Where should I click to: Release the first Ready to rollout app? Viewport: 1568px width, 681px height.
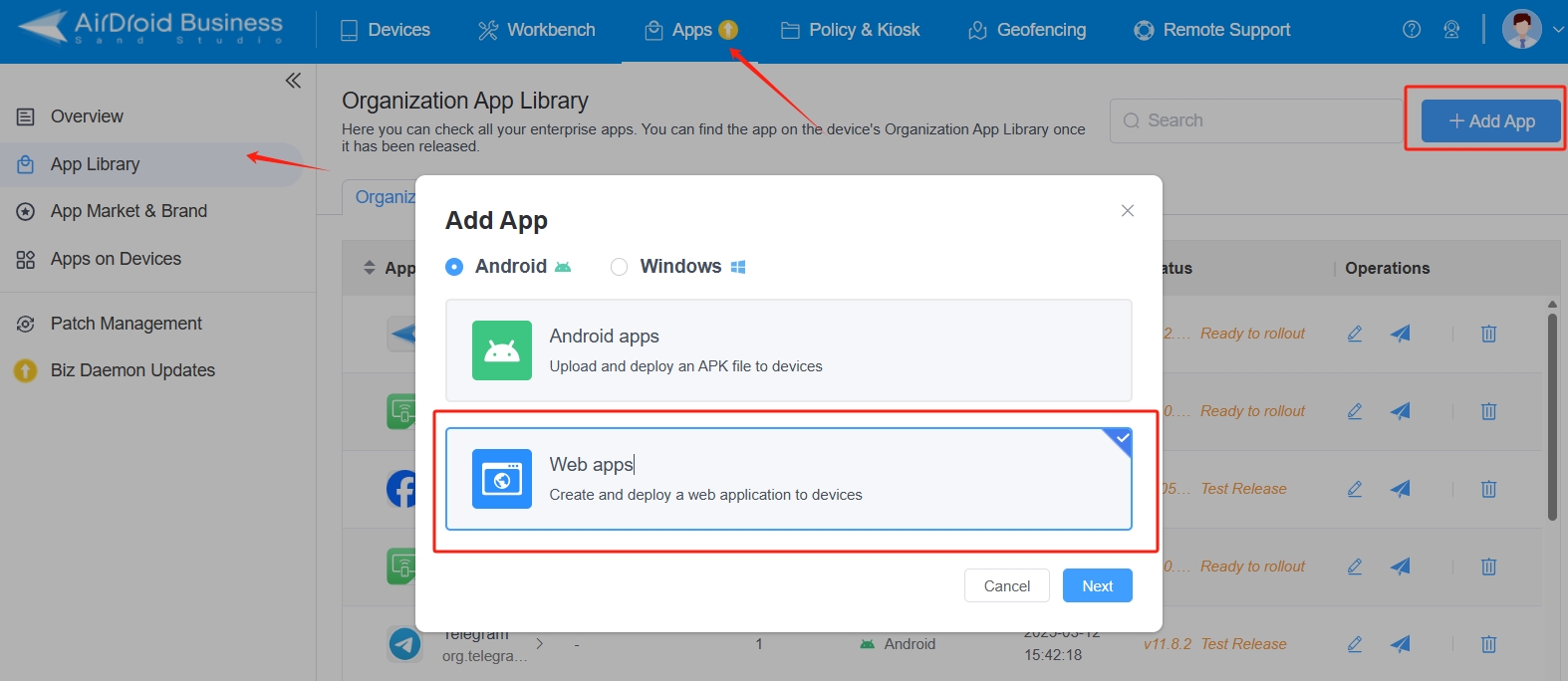[1401, 334]
